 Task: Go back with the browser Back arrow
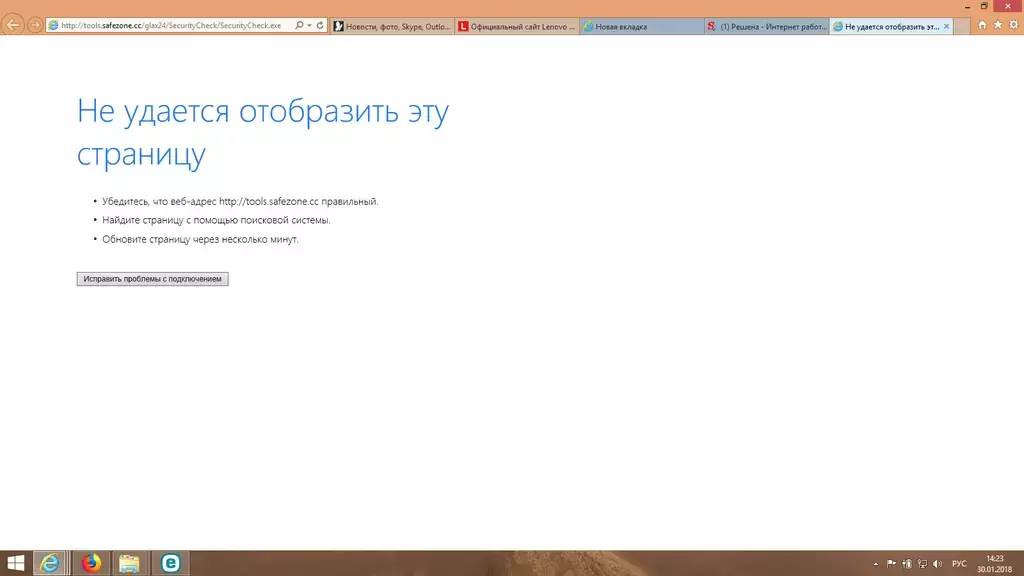[12, 25]
